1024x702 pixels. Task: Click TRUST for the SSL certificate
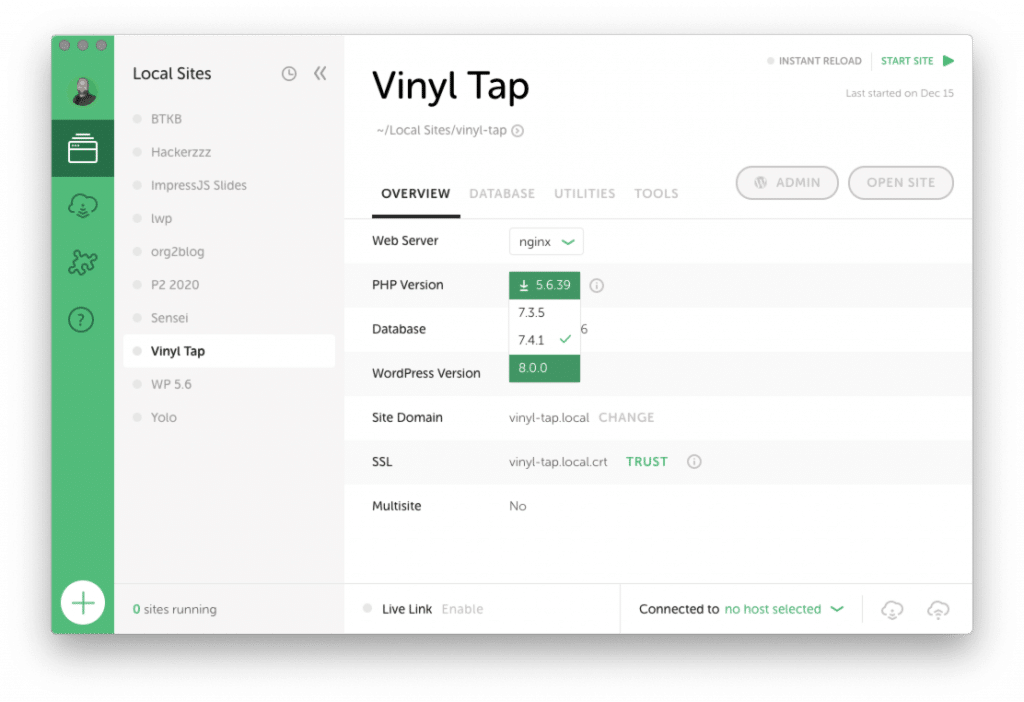647,462
